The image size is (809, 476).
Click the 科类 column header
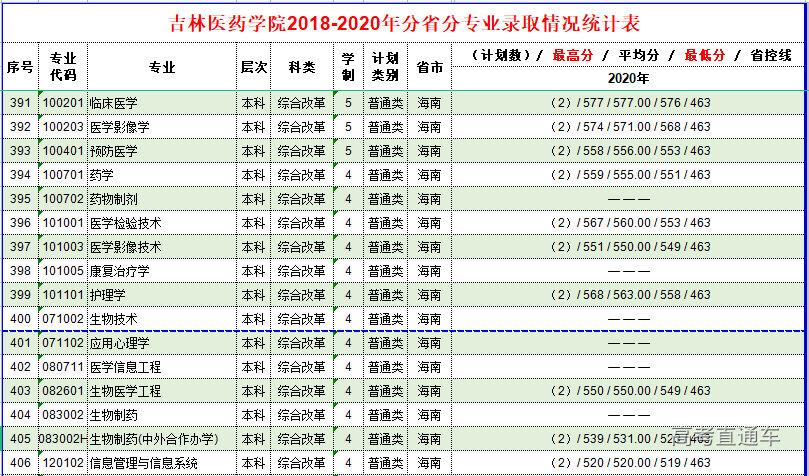pos(302,67)
